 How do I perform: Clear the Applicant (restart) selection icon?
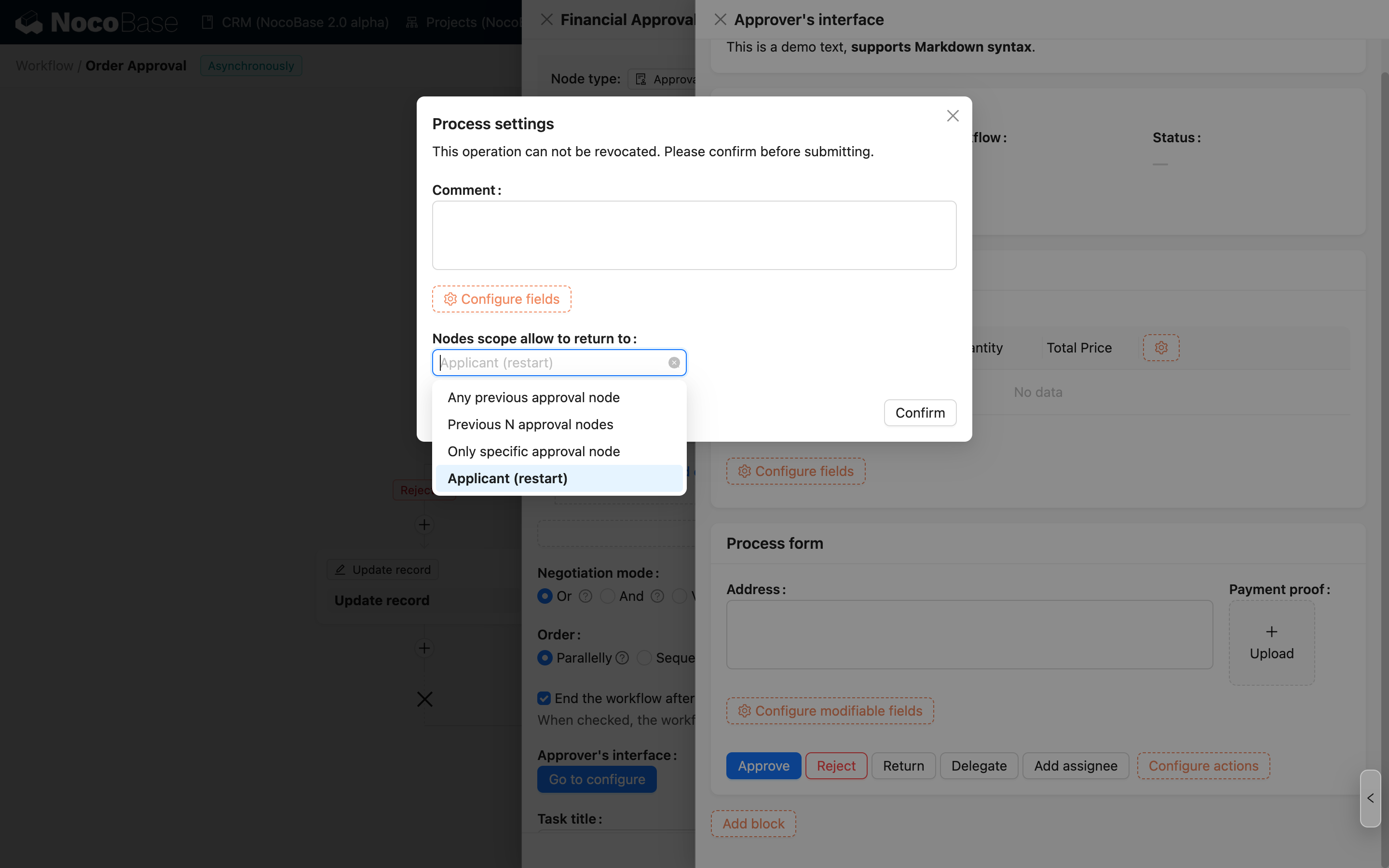(674, 363)
